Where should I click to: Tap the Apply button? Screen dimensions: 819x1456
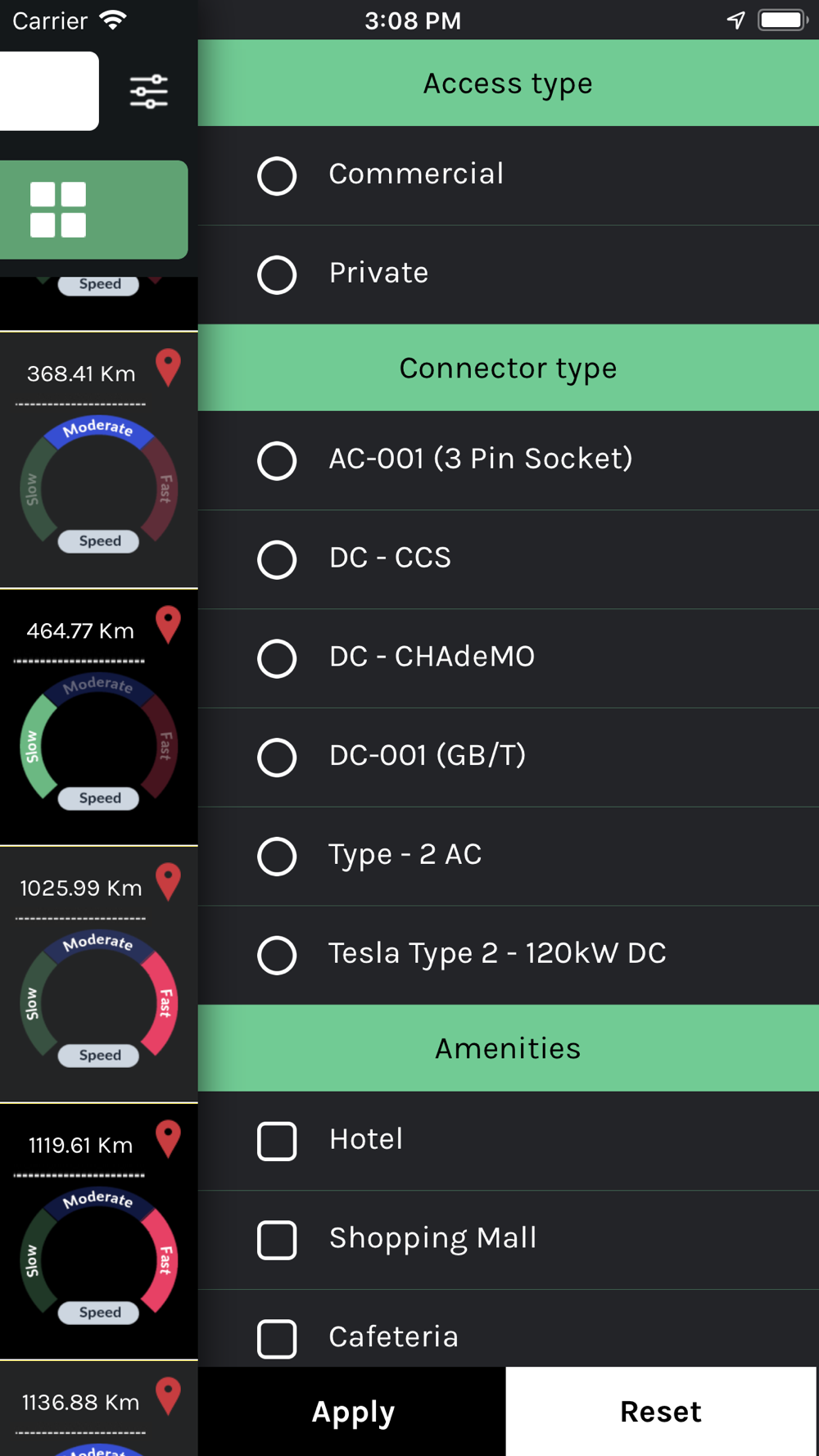[352, 1412]
